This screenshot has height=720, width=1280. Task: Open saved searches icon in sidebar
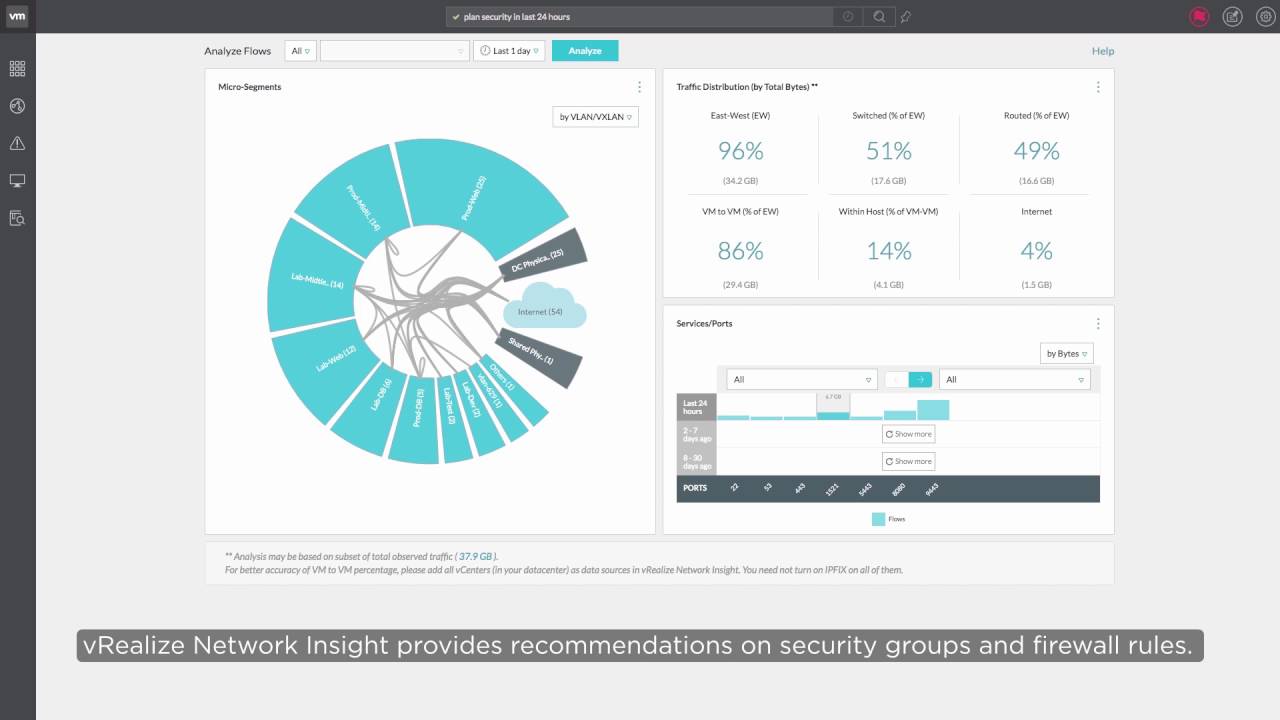pyautogui.click(x=17, y=218)
